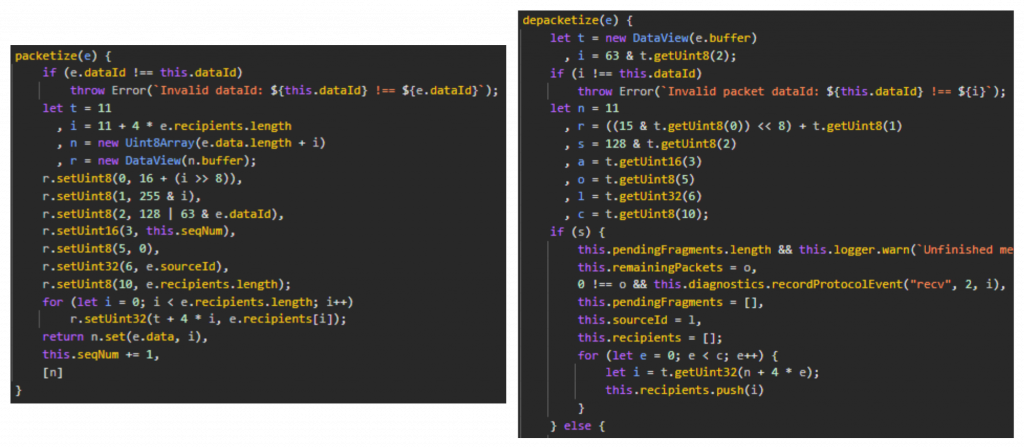Select the 'let t = 11' declaration
This screenshot has height=448, width=1024.
(73, 108)
